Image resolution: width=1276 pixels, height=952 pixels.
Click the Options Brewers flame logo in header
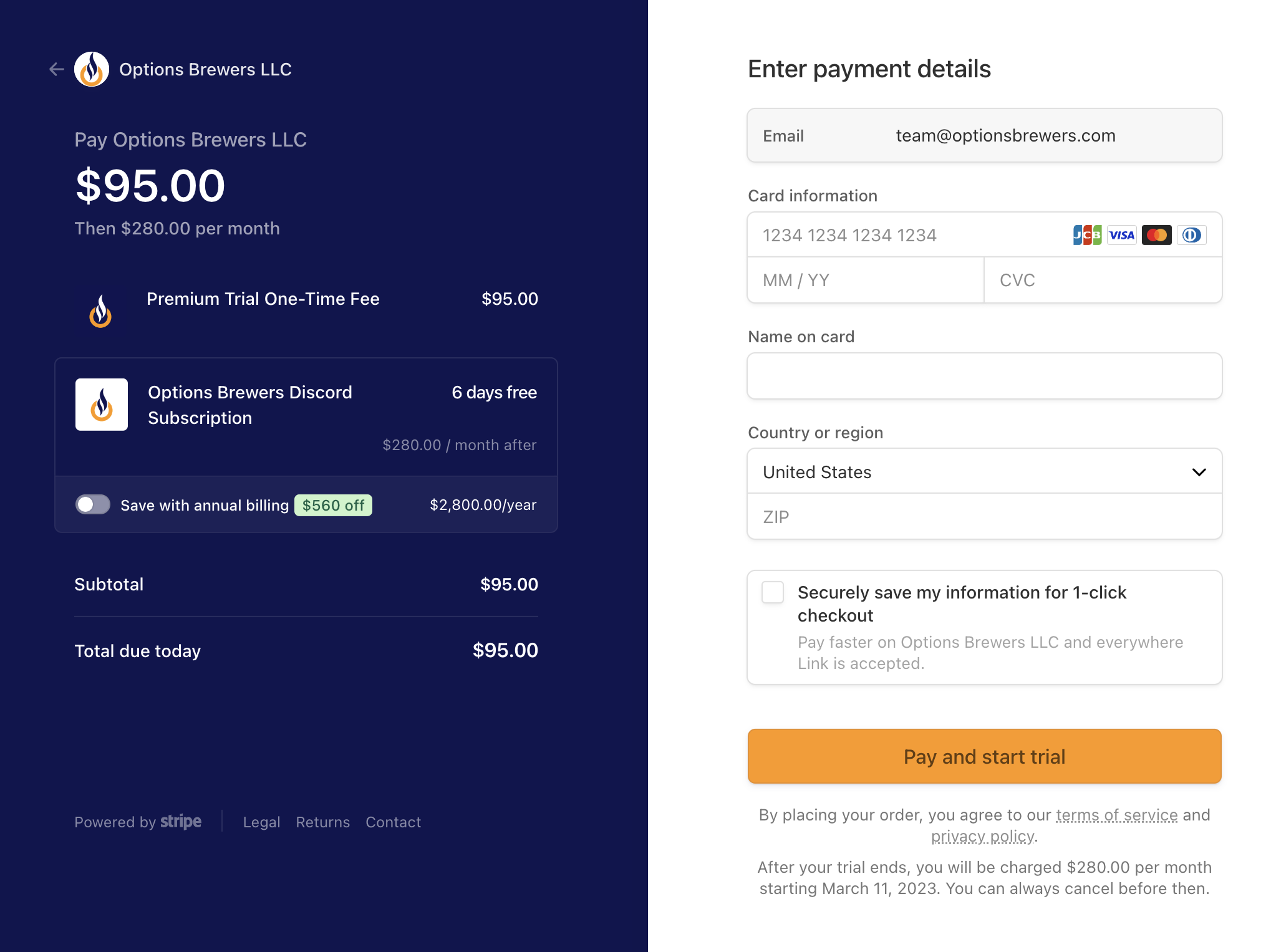click(92, 69)
